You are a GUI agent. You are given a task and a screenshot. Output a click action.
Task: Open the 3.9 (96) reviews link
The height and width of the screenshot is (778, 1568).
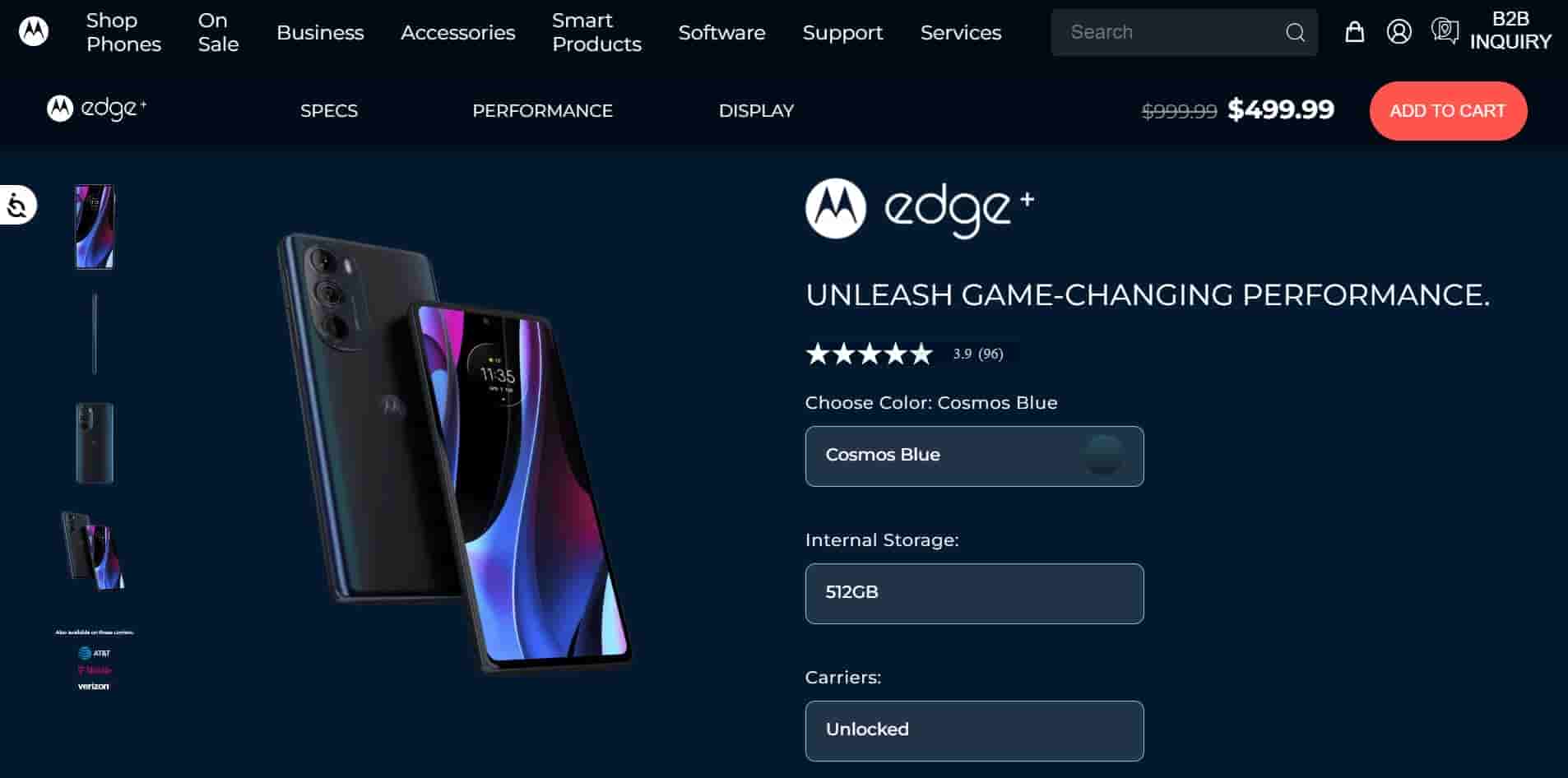(x=978, y=354)
